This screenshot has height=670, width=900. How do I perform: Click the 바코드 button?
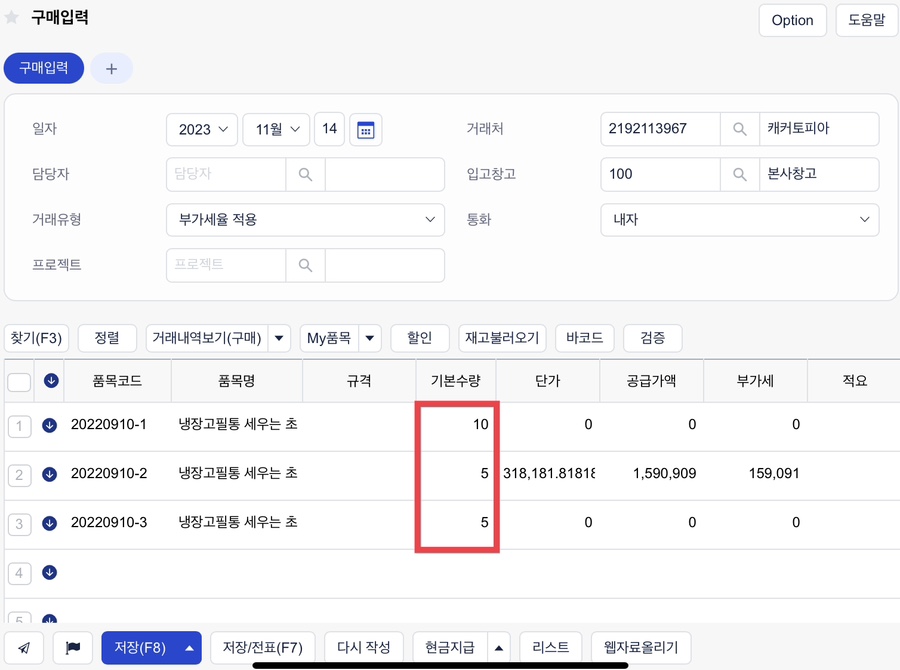(x=585, y=338)
